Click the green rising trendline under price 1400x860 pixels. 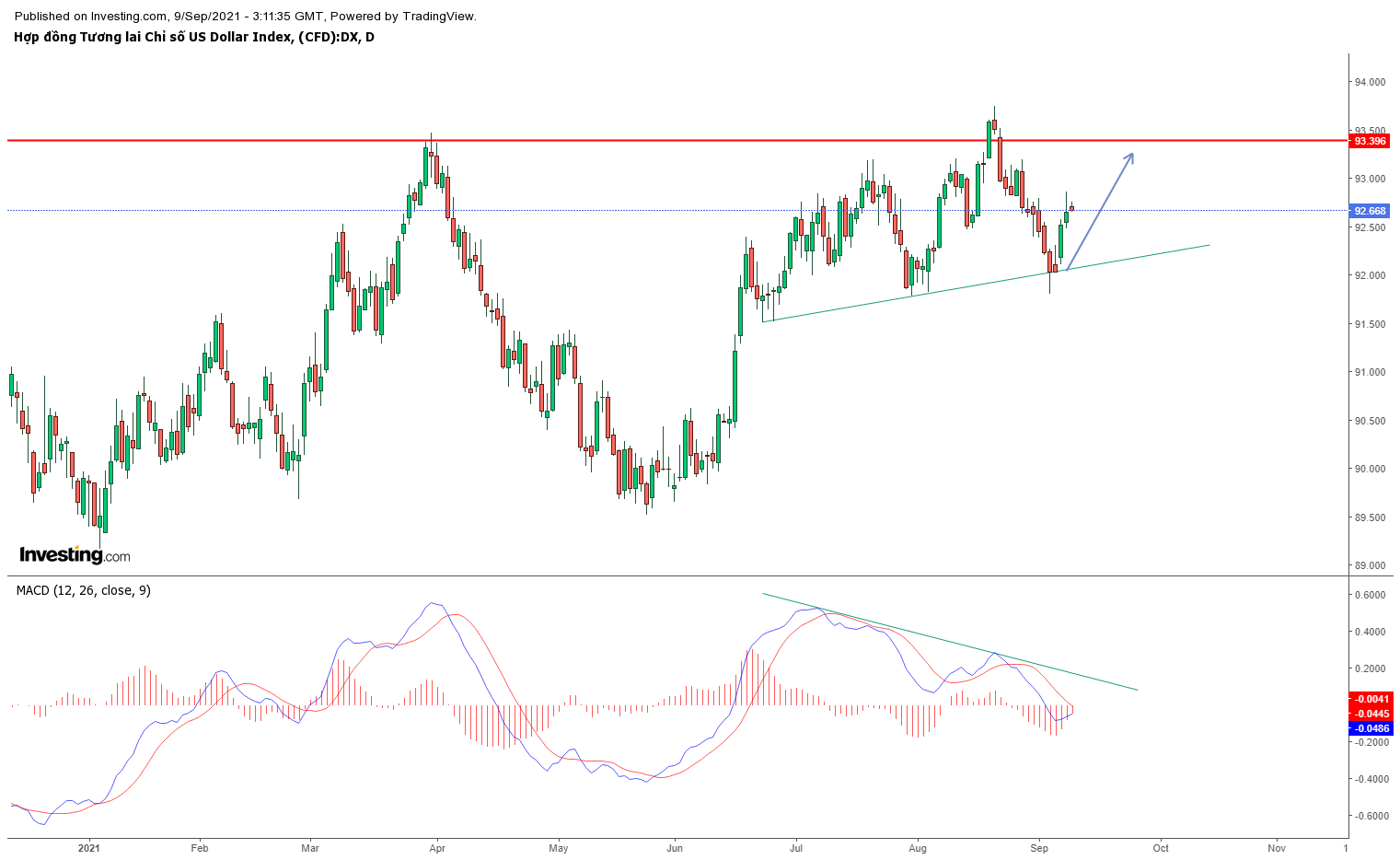tap(986, 283)
